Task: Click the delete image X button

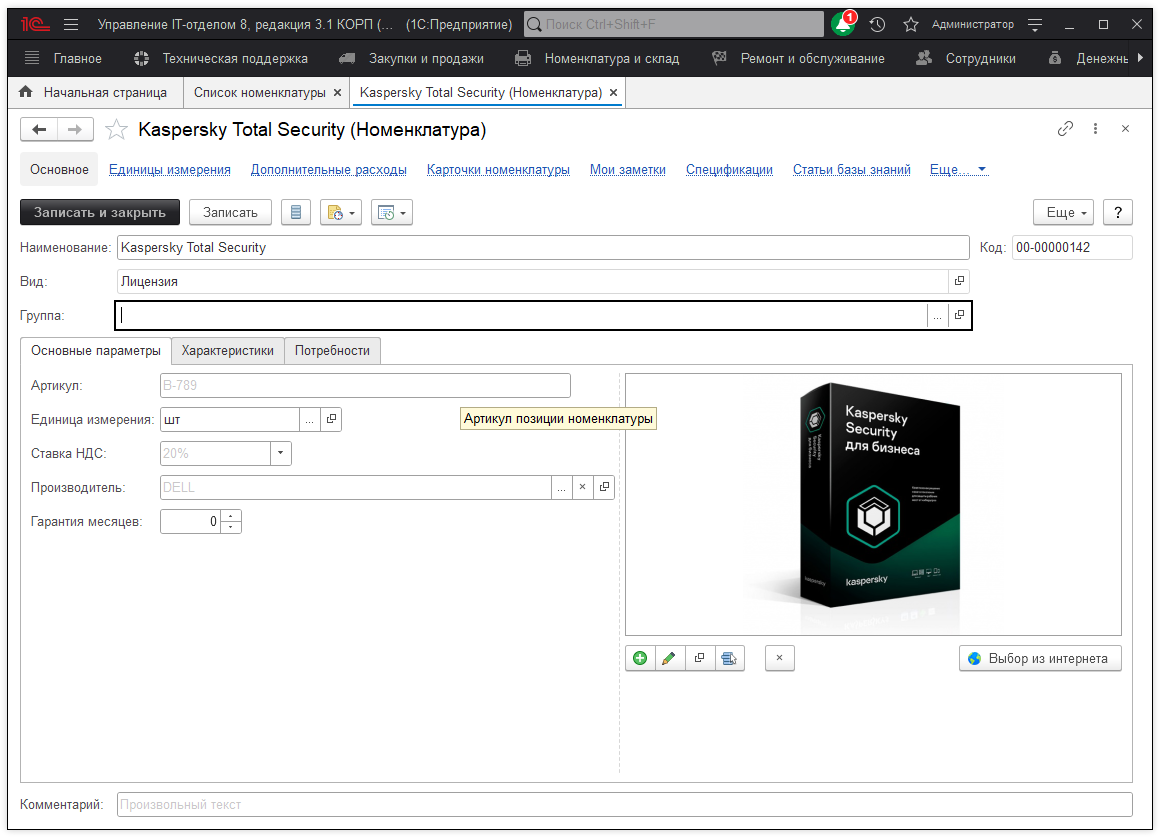Action: point(779,658)
